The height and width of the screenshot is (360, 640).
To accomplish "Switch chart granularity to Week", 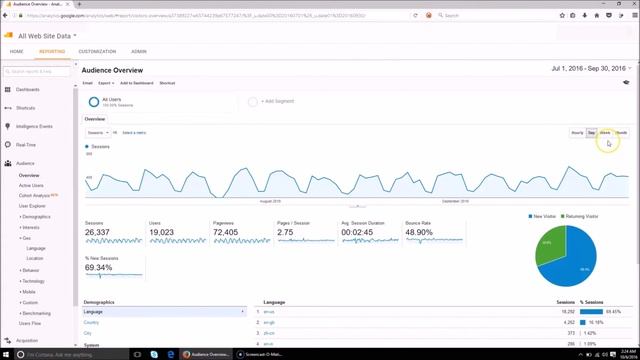I will click(605, 133).
